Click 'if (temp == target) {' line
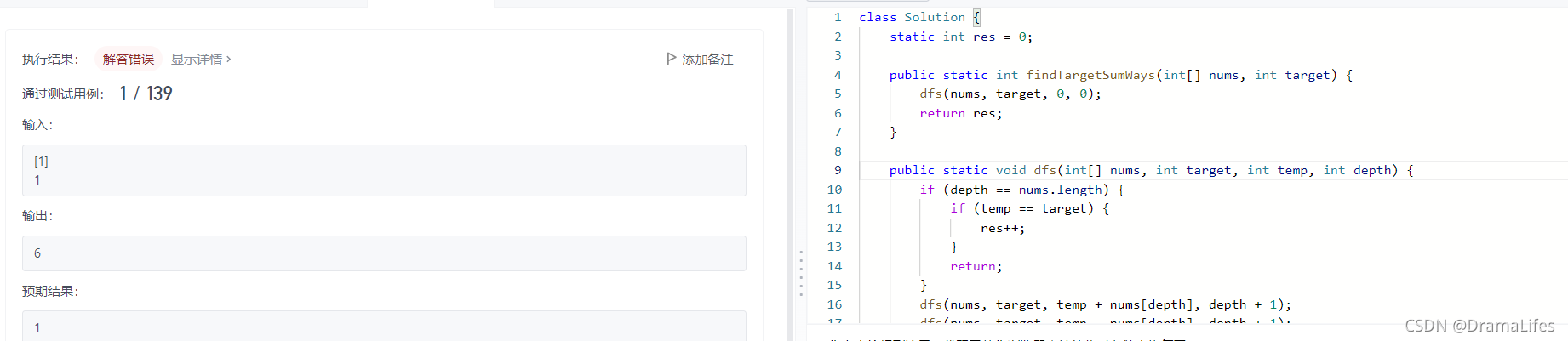Viewport: 1568px width, 341px height. click(1030, 208)
